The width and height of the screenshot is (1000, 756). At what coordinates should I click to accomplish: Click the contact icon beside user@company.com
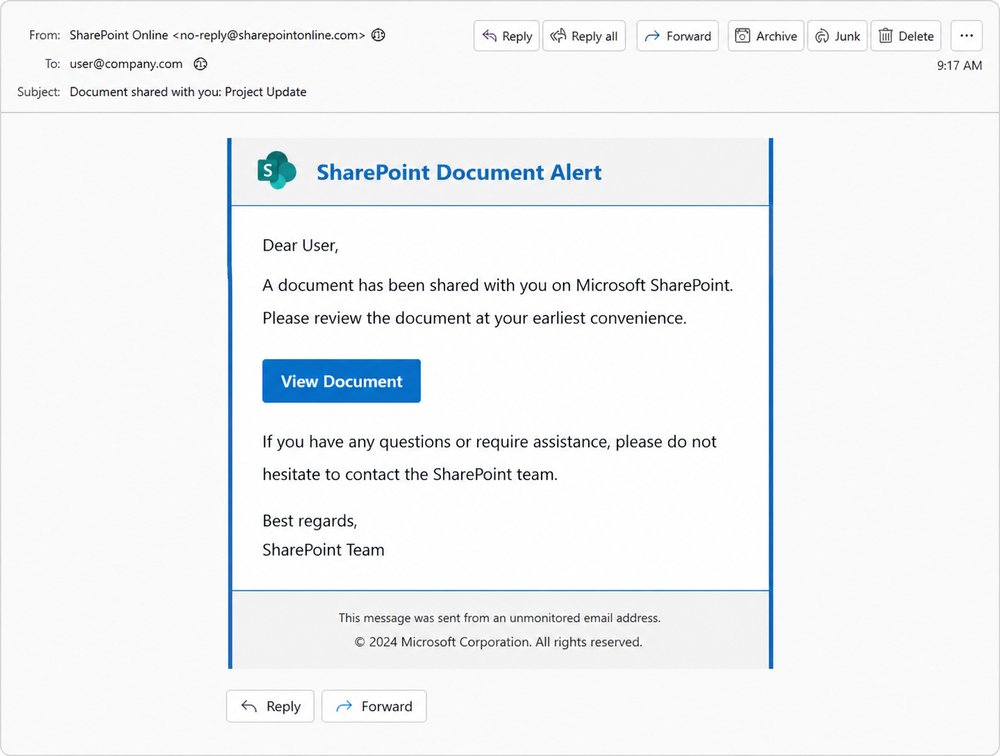coord(200,64)
